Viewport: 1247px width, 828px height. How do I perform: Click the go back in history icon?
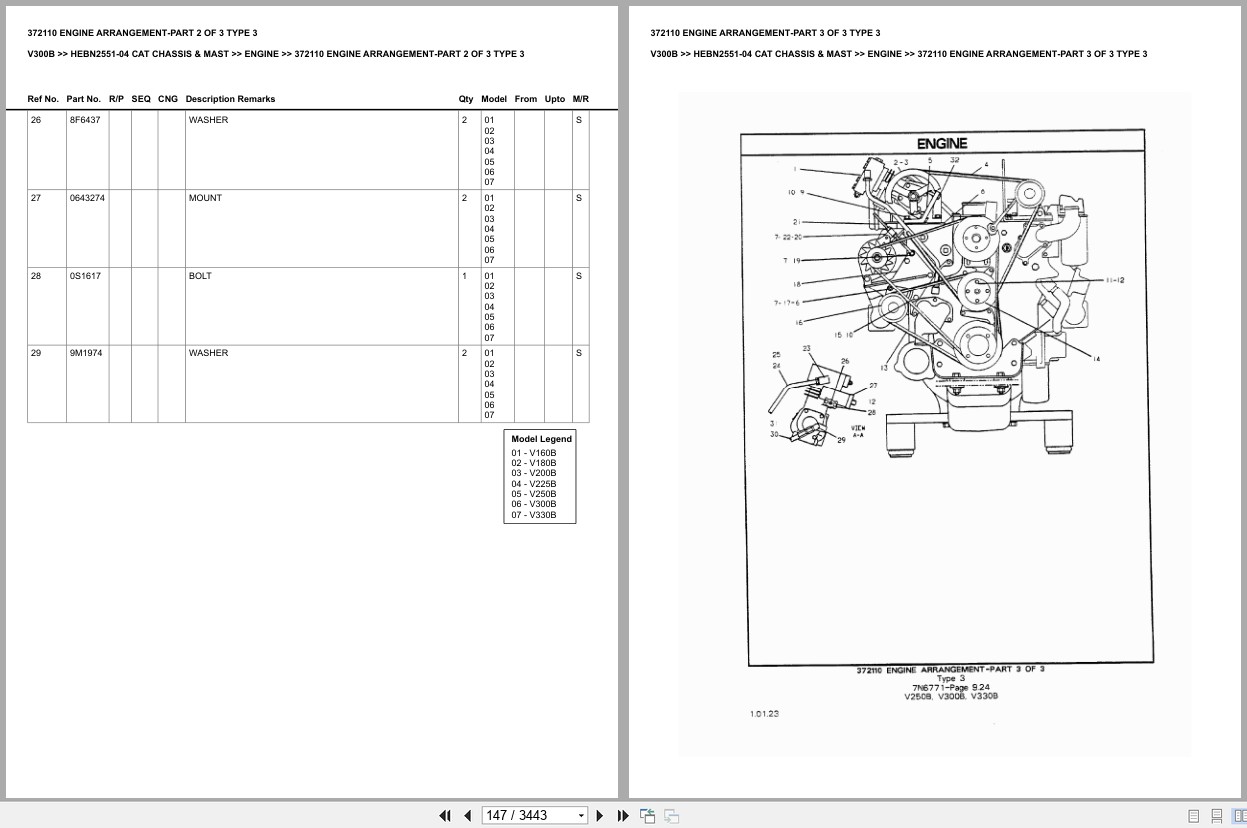(x=647, y=816)
